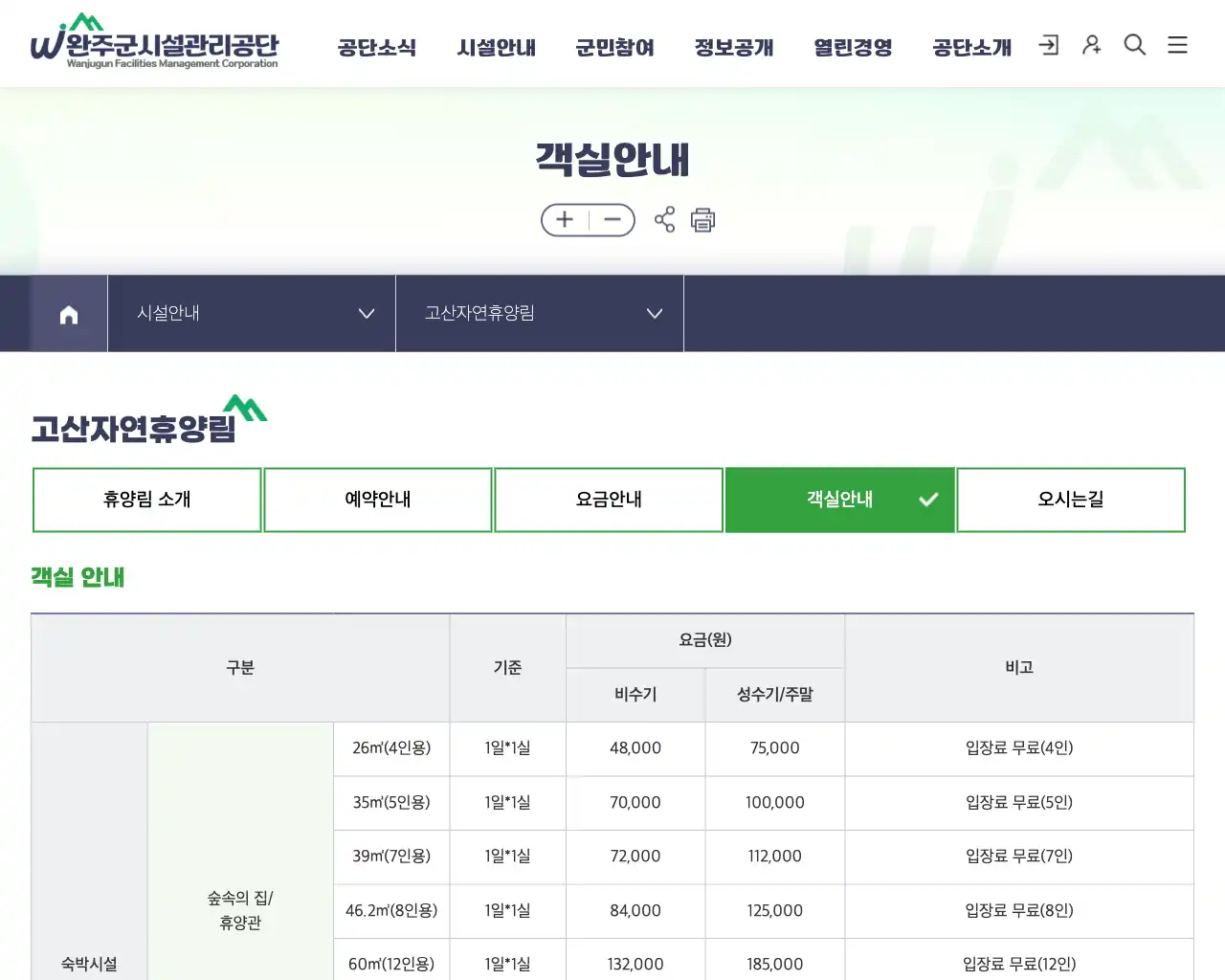Click the 성수기/주말 column header
Viewport: 1225px width, 980px height.
click(x=775, y=695)
